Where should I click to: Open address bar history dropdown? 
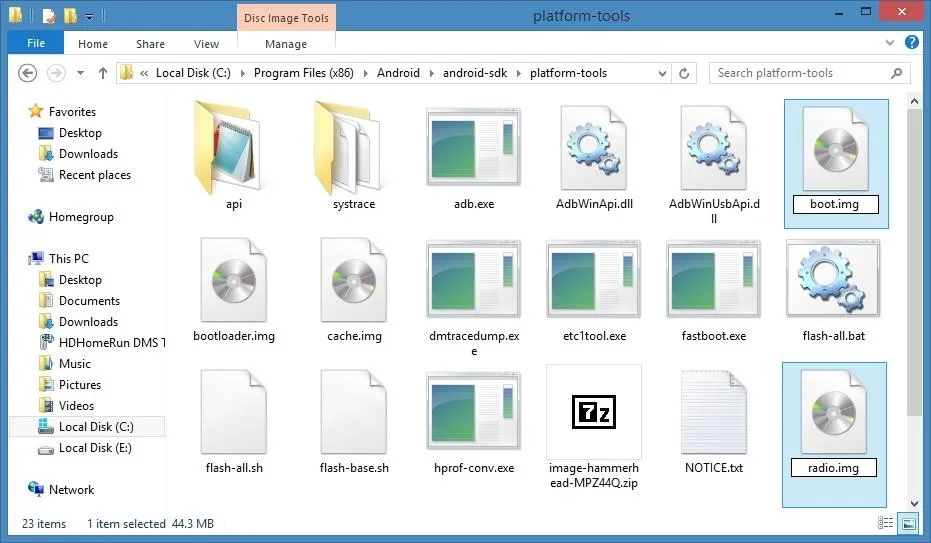(662, 73)
